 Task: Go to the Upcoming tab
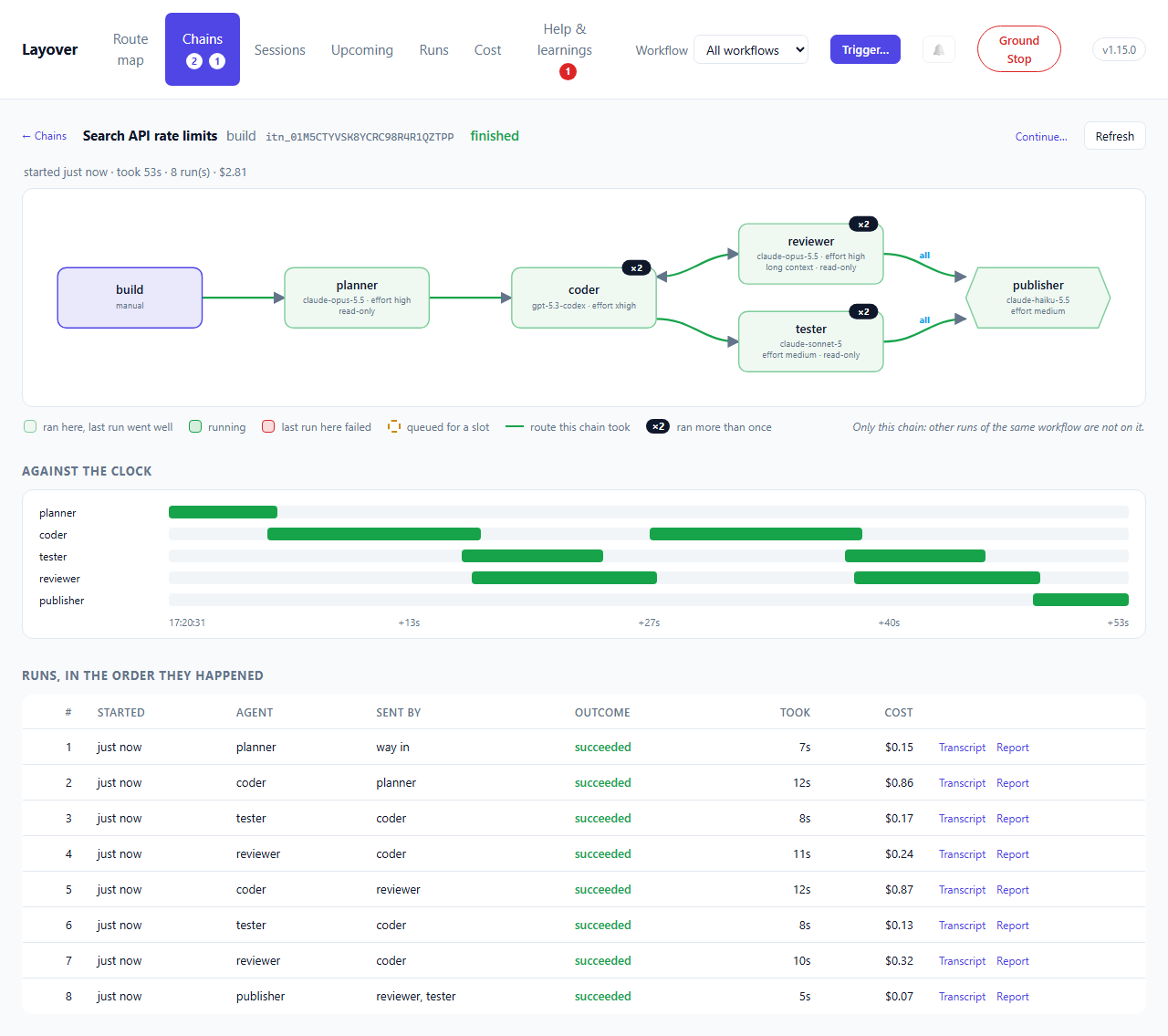click(x=362, y=49)
